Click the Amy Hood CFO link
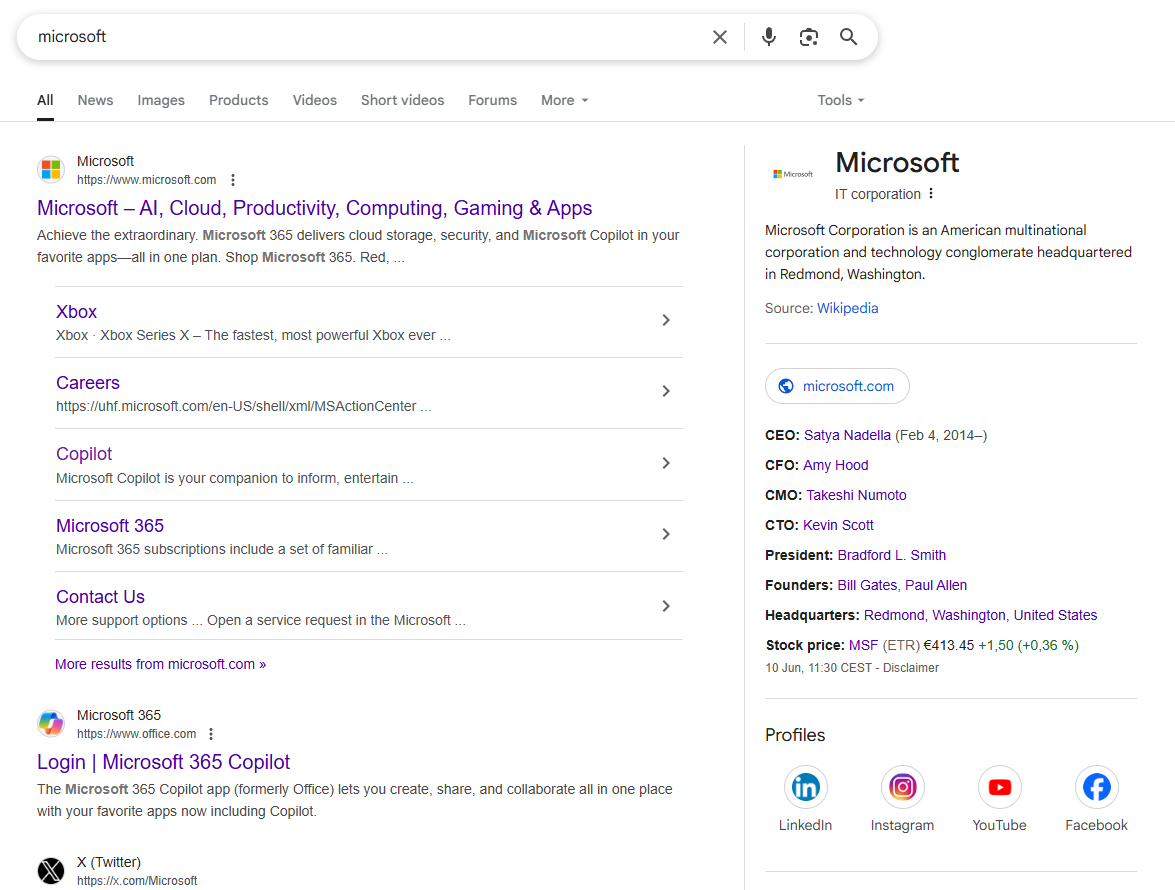The height and width of the screenshot is (890, 1175). coord(836,465)
